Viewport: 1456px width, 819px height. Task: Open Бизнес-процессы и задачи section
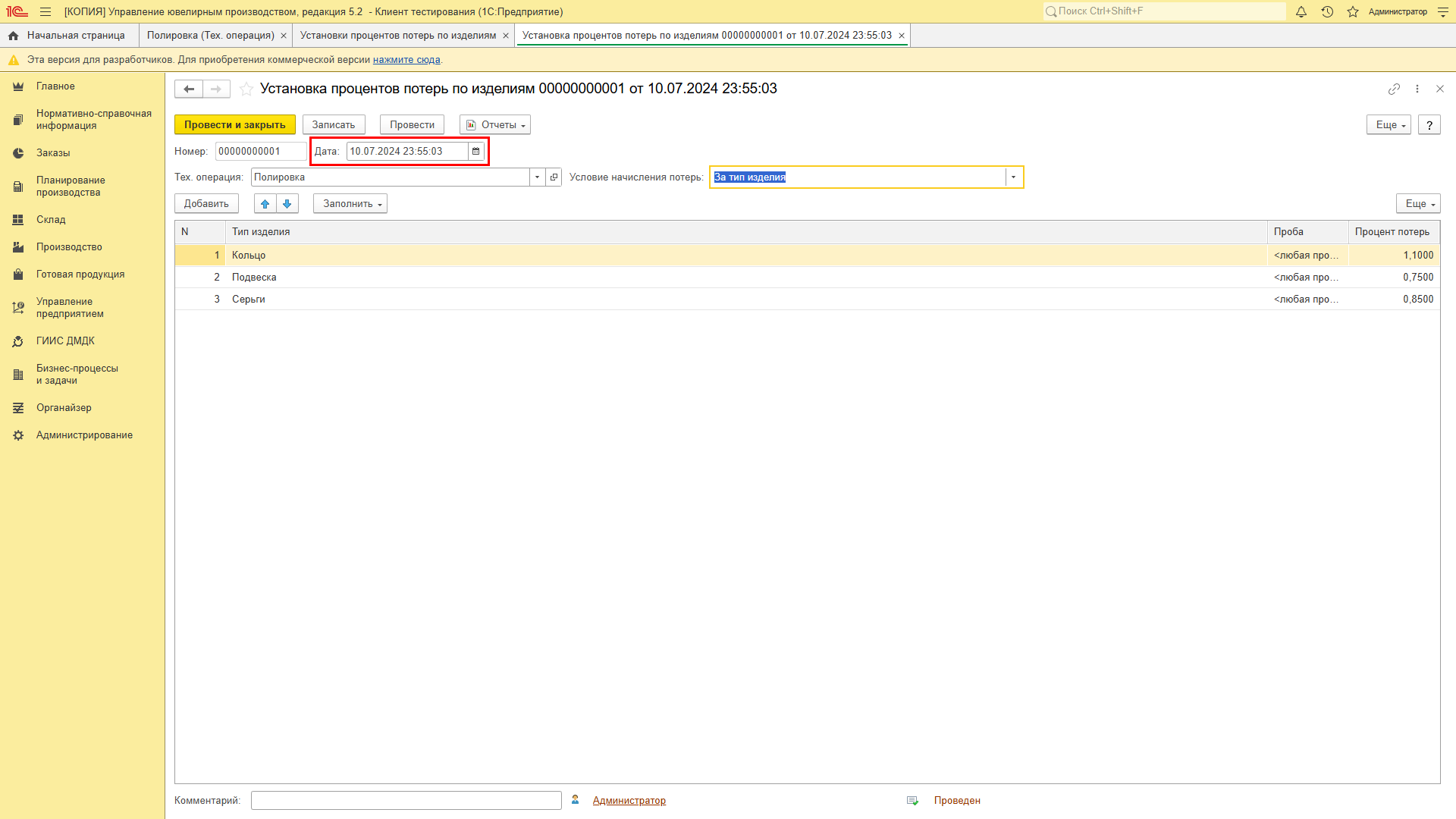tap(83, 375)
